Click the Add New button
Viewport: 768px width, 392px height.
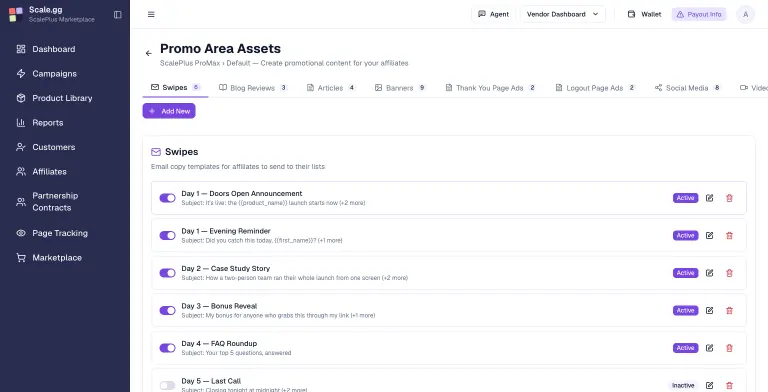[169, 111]
